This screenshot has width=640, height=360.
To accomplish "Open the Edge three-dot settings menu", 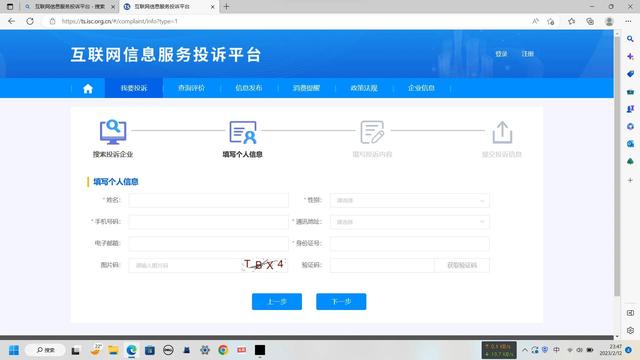I will coord(628,21).
